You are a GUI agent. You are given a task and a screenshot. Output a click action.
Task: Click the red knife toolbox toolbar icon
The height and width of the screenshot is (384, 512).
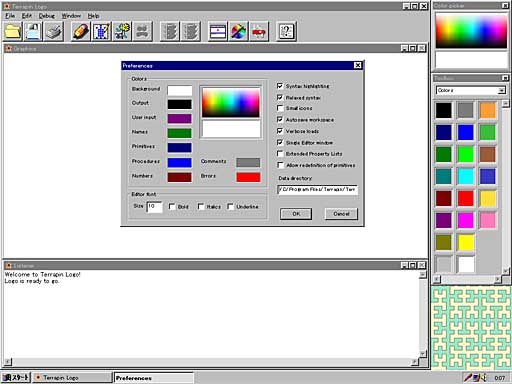point(259,31)
